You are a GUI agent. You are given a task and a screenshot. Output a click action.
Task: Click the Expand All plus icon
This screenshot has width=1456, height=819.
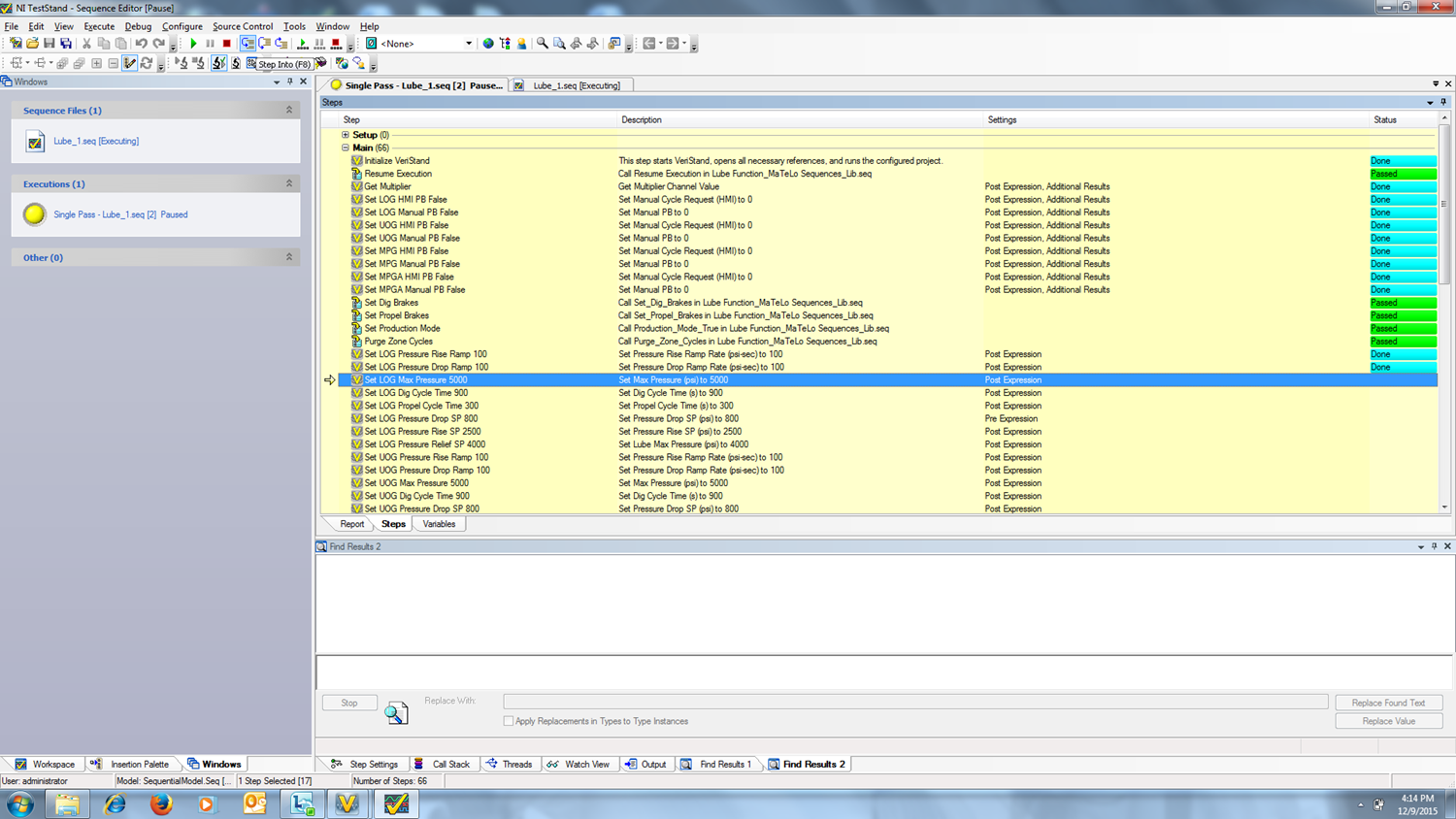coord(96,63)
